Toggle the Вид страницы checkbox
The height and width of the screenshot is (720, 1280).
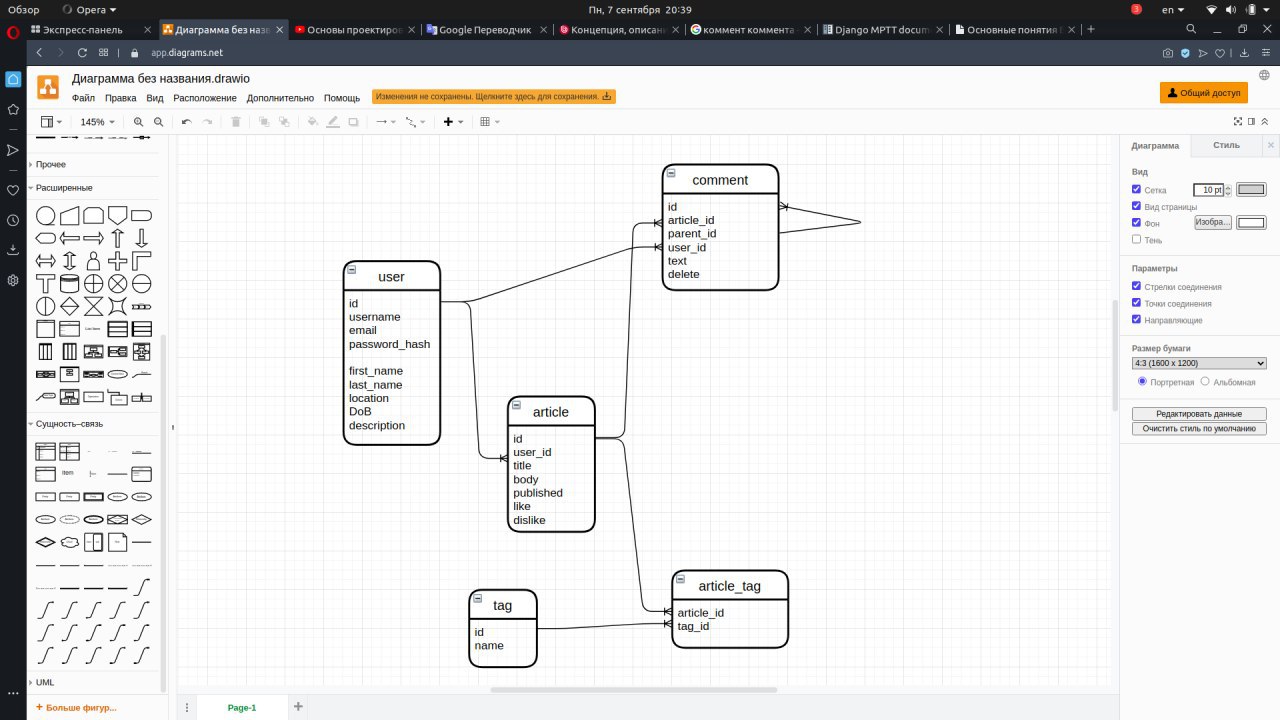pyautogui.click(x=1136, y=206)
